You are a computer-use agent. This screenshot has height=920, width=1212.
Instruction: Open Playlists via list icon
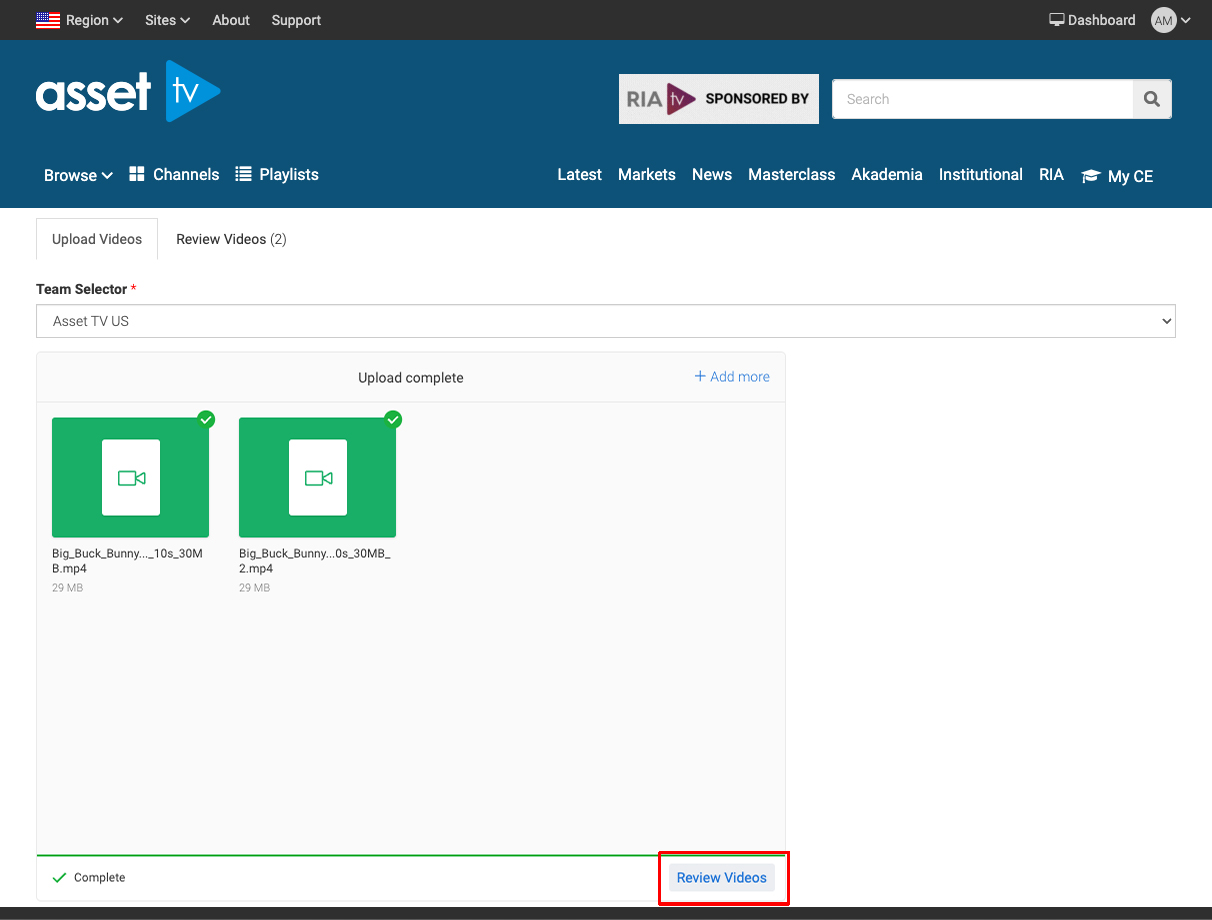click(x=243, y=174)
